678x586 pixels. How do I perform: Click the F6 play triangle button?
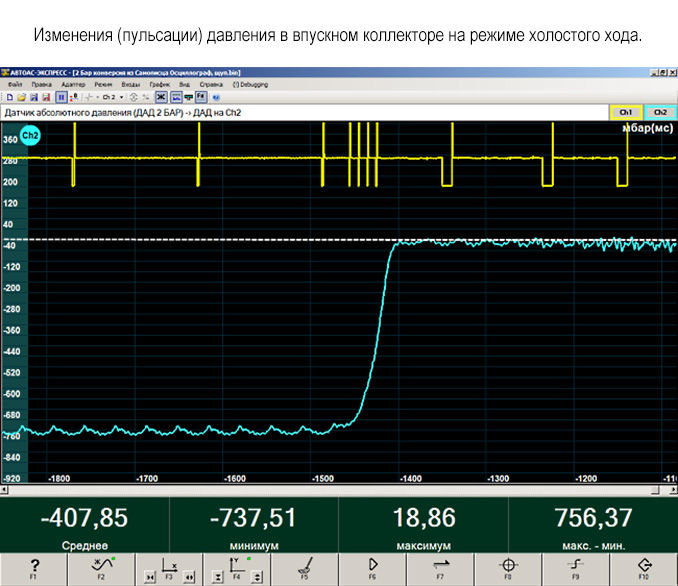point(373,569)
